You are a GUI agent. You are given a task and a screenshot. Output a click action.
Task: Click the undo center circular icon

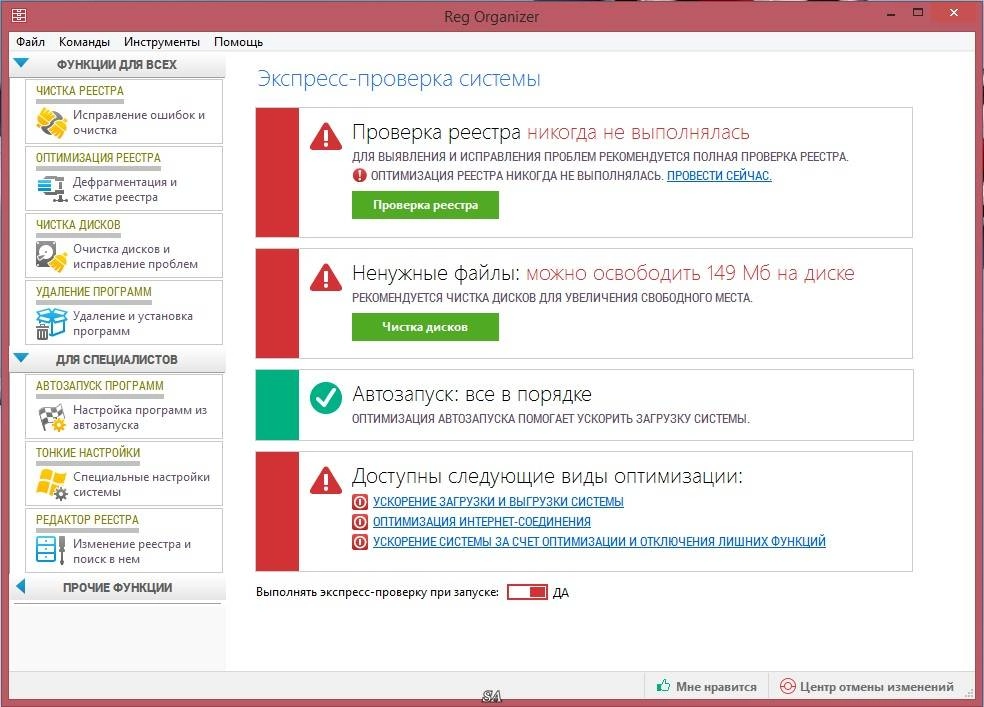tap(787, 686)
